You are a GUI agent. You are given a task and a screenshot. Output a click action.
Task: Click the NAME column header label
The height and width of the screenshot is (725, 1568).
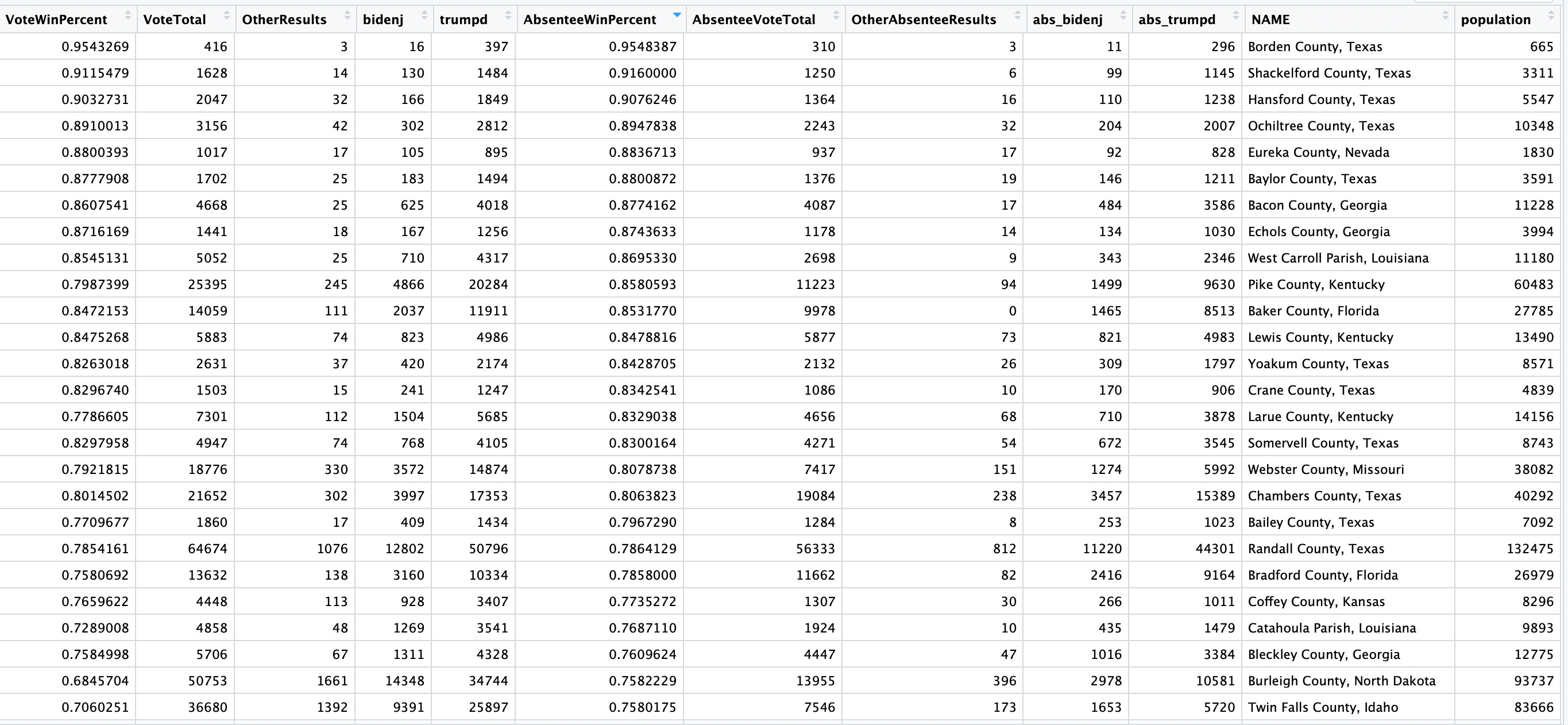pyautogui.click(x=1270, y=20)
